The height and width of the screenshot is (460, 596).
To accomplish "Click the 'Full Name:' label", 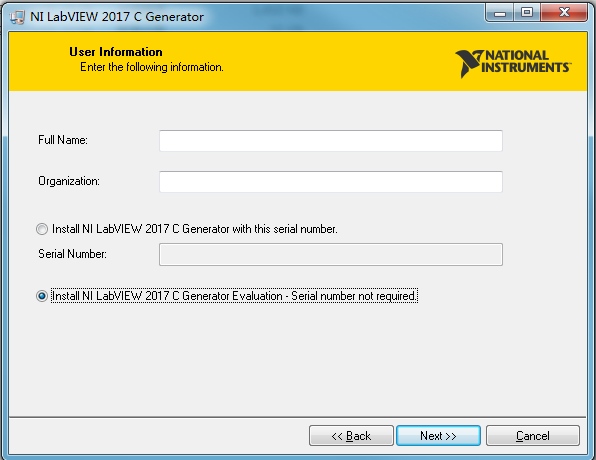I will pos(63,140).
